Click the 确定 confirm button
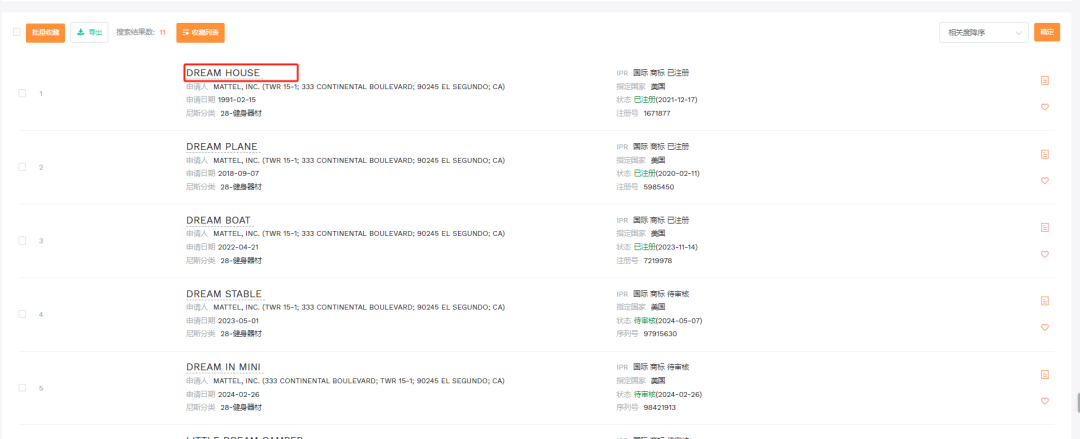The image size is (1080, 439). click(1047, 32)
